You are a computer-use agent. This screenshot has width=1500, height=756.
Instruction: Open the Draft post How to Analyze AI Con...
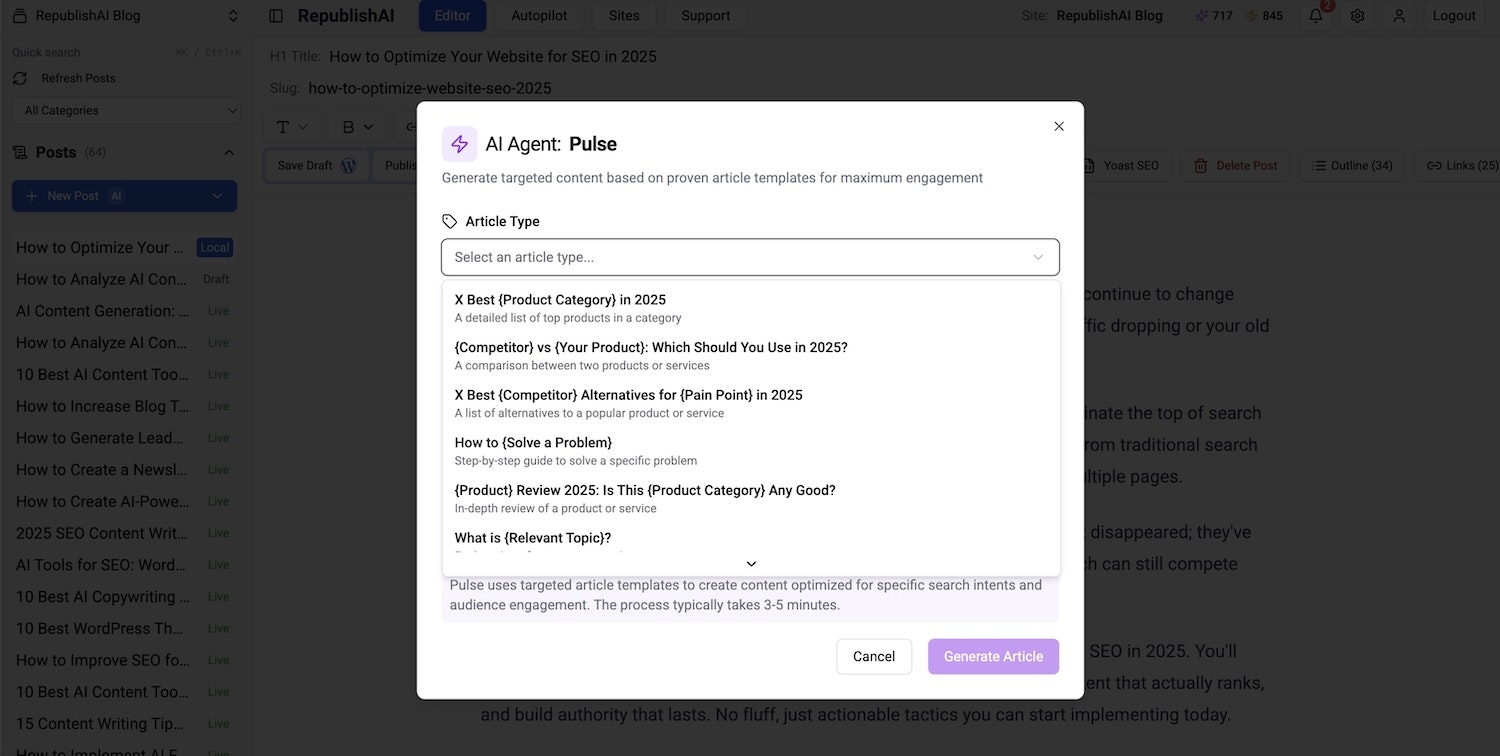(x=124, y=279)
